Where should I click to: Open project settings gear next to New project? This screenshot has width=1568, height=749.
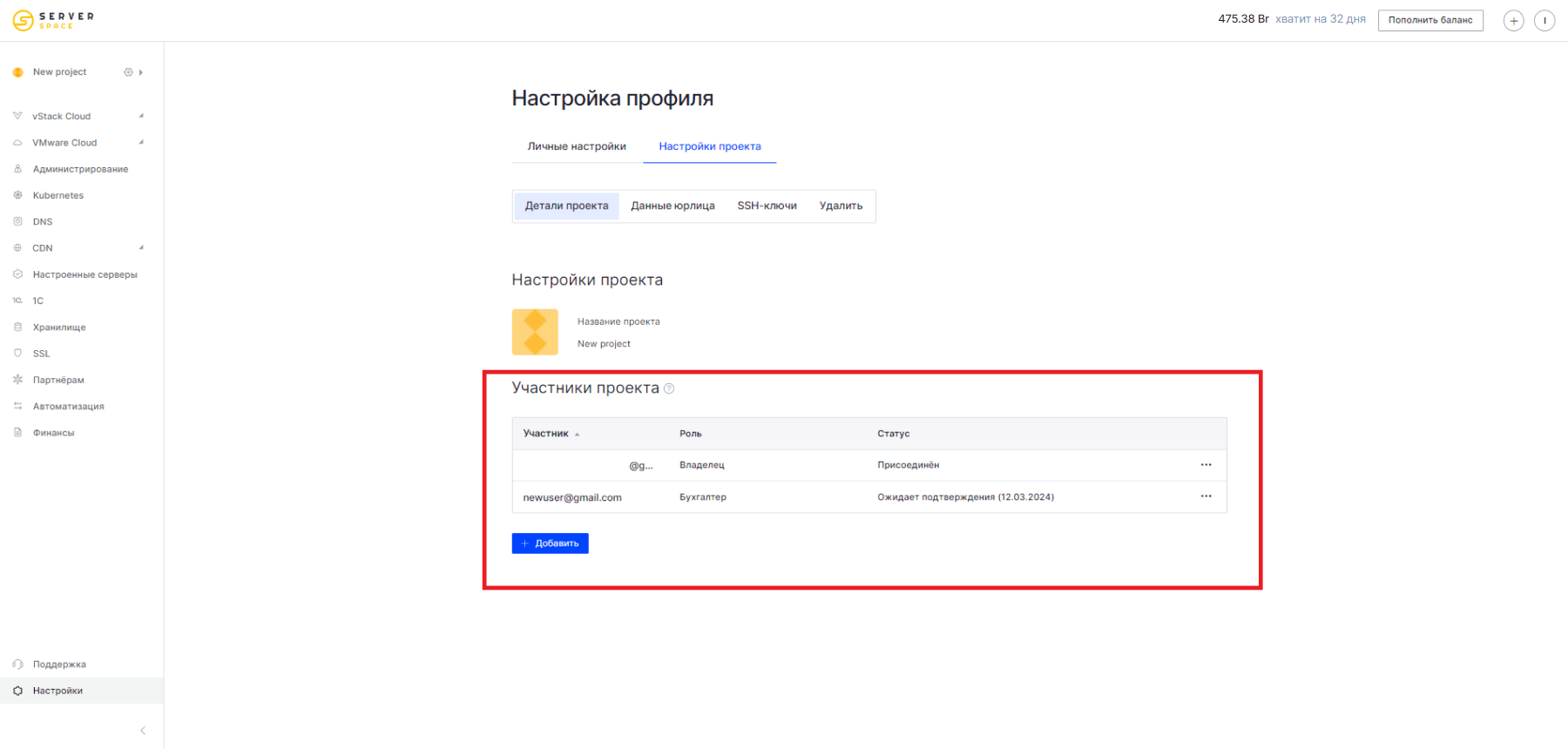[128, 72]
